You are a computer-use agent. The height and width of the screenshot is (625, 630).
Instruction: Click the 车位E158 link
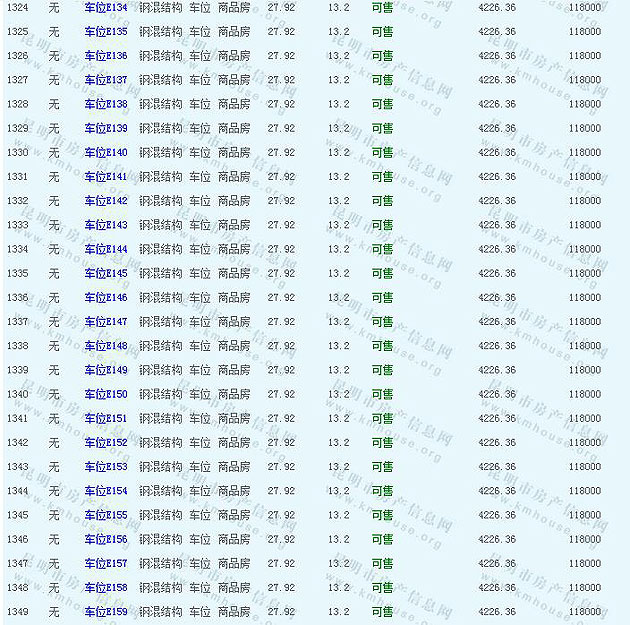105,588
